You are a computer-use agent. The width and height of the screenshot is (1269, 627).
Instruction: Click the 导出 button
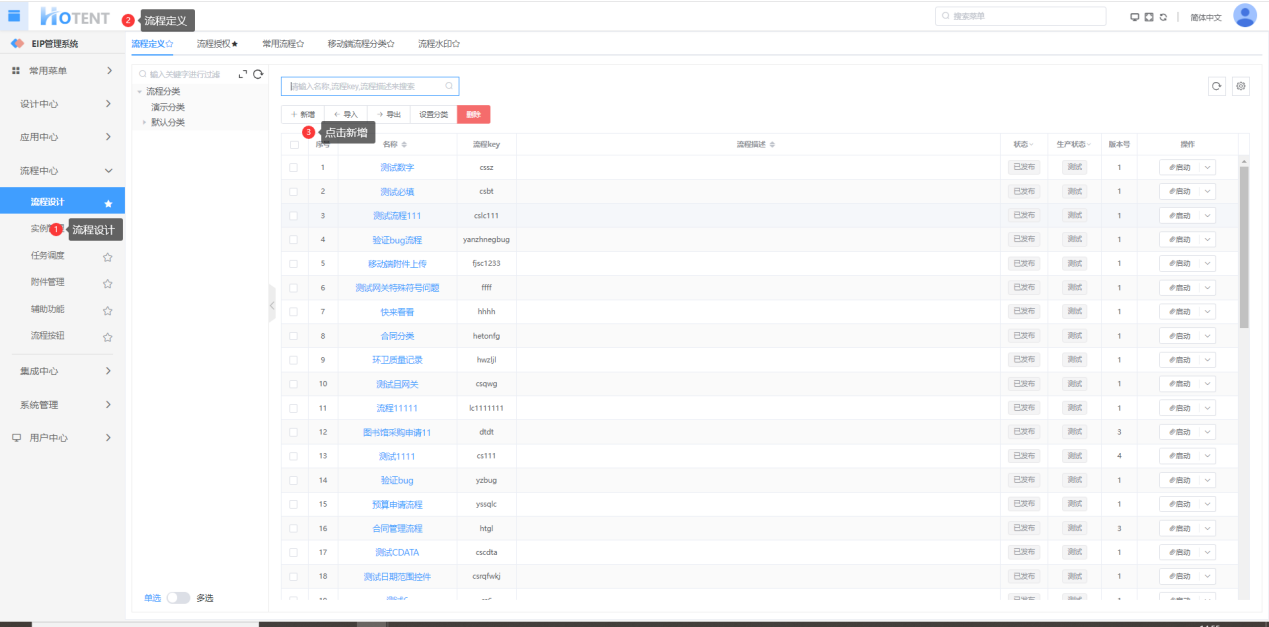click(x=389, y=114)
